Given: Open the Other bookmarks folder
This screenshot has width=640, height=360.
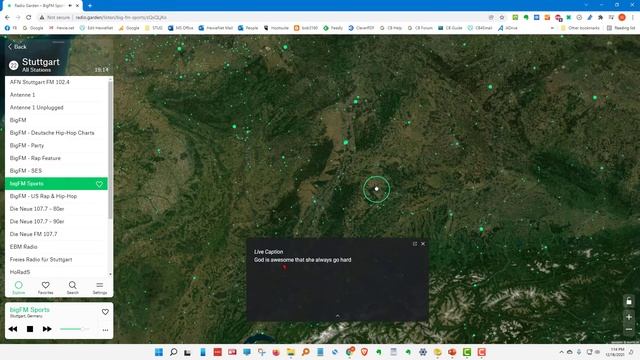Looking at the screenshot, I should 580,28.
